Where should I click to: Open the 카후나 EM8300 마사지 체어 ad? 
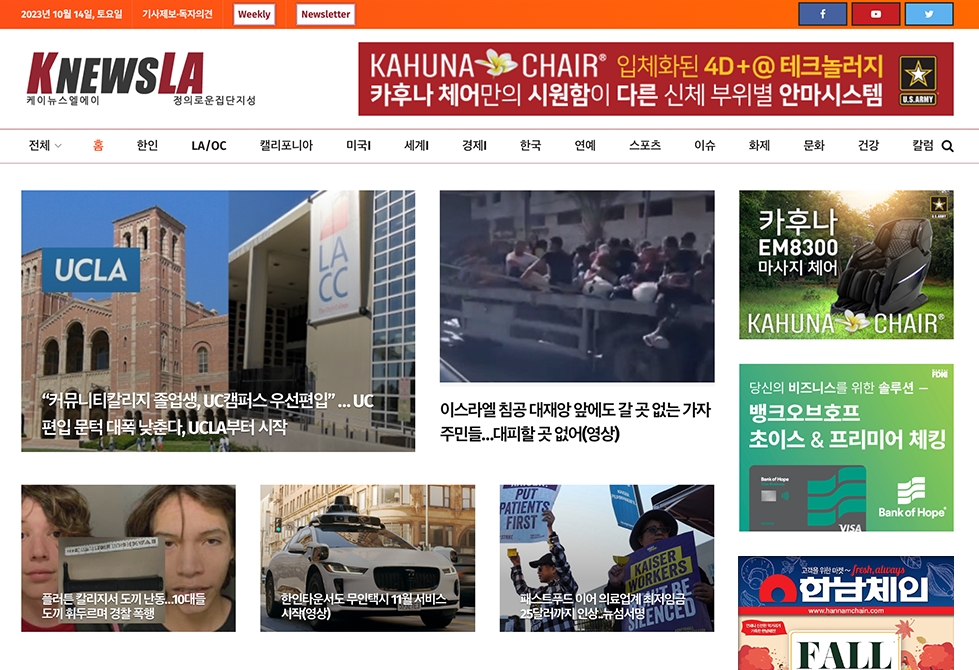click(x=846, y=265)
